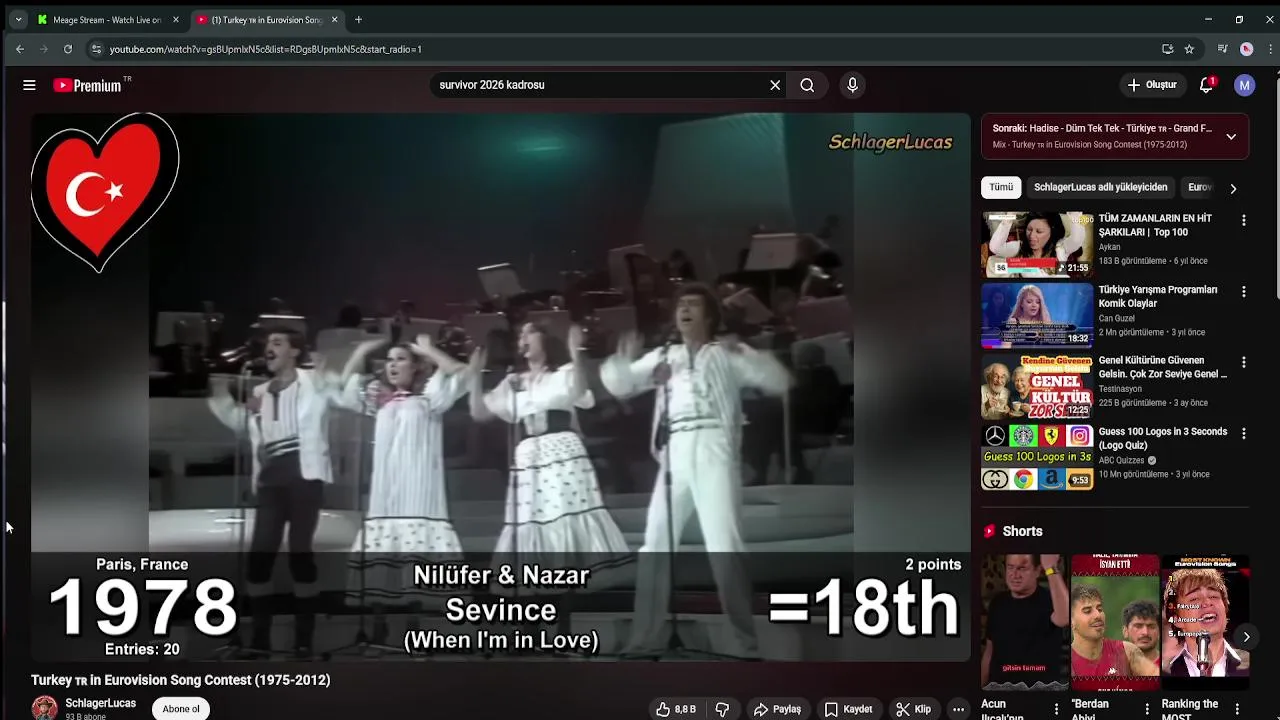The height and width of the screenshot is (720, 1280).
Task: Share the video via Paylaş
Action: (x=777, y=709)
